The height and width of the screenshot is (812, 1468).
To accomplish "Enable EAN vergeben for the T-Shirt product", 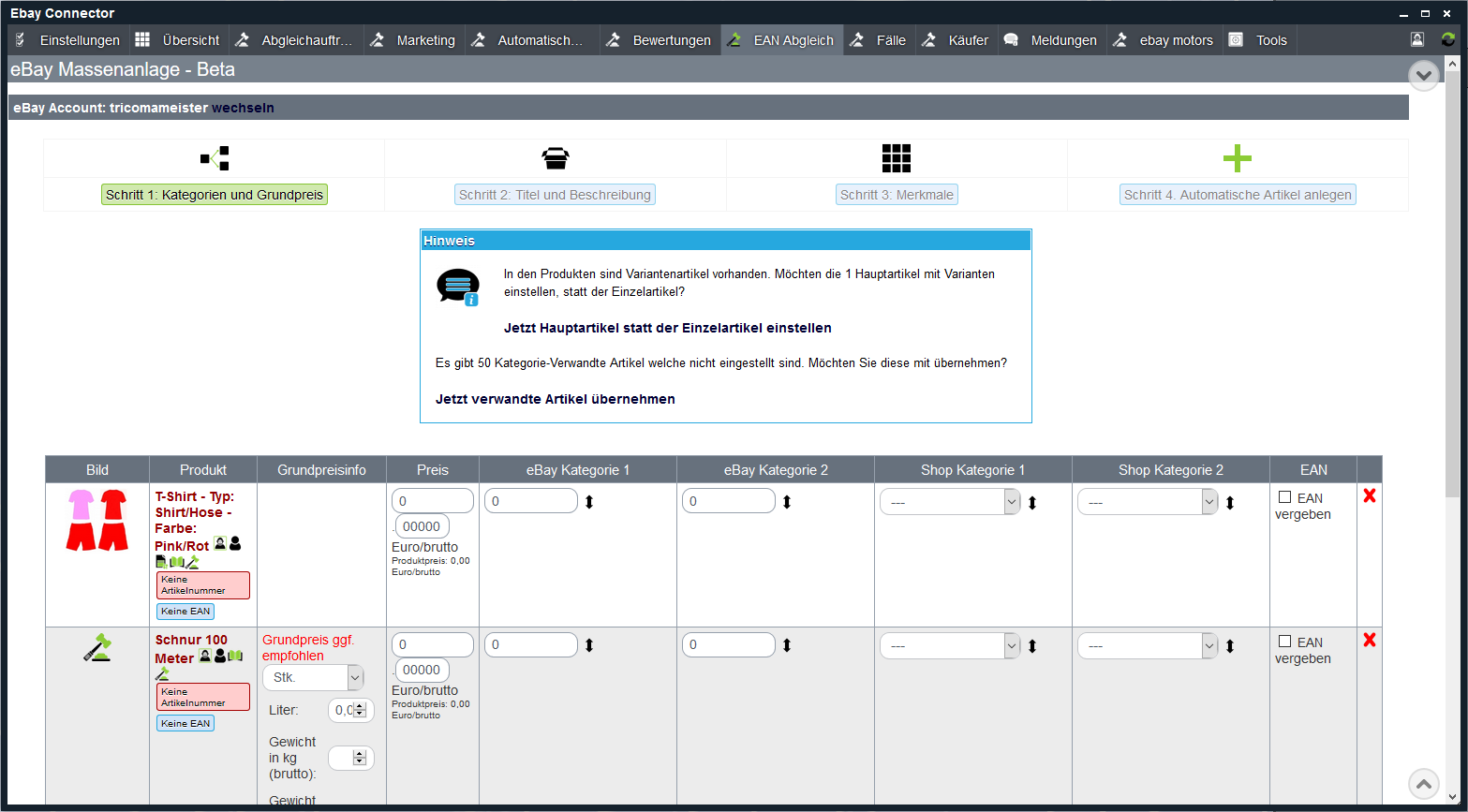I will click(x=1285, y=497).
